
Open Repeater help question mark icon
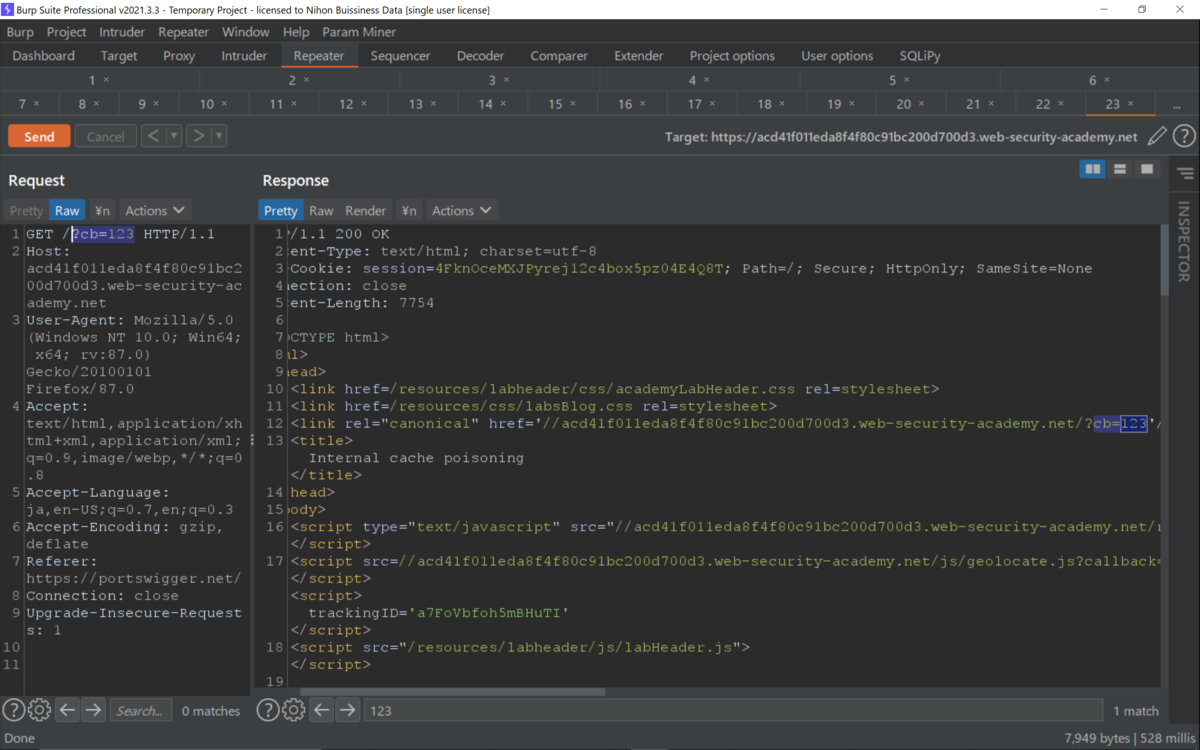click(x=1184, y=136)
